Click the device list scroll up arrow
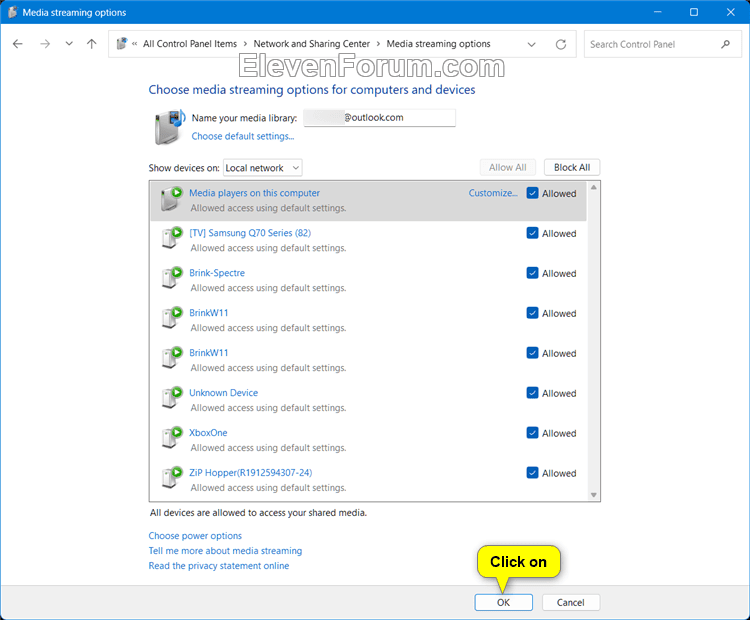Screen dimensions: 750x620 click(594, 188)
